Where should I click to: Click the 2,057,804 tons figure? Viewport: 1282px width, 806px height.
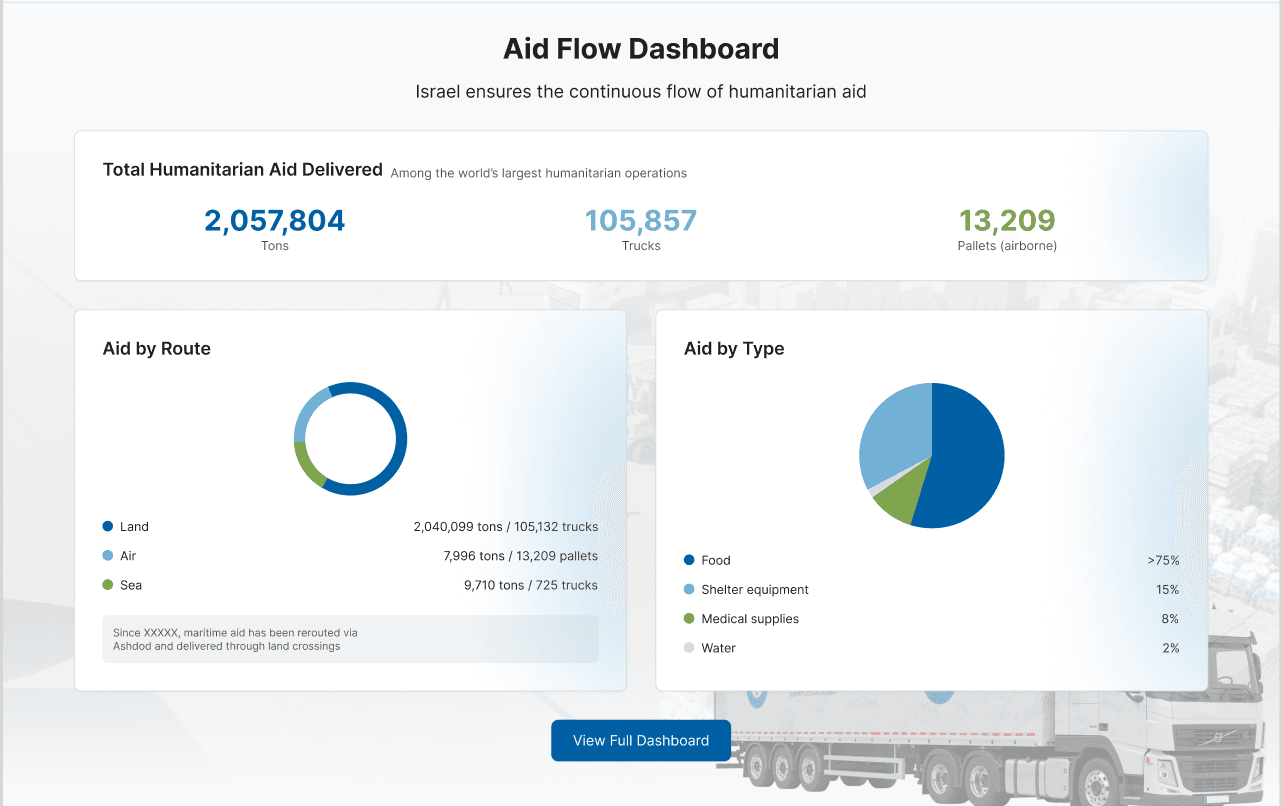(275, 220)
